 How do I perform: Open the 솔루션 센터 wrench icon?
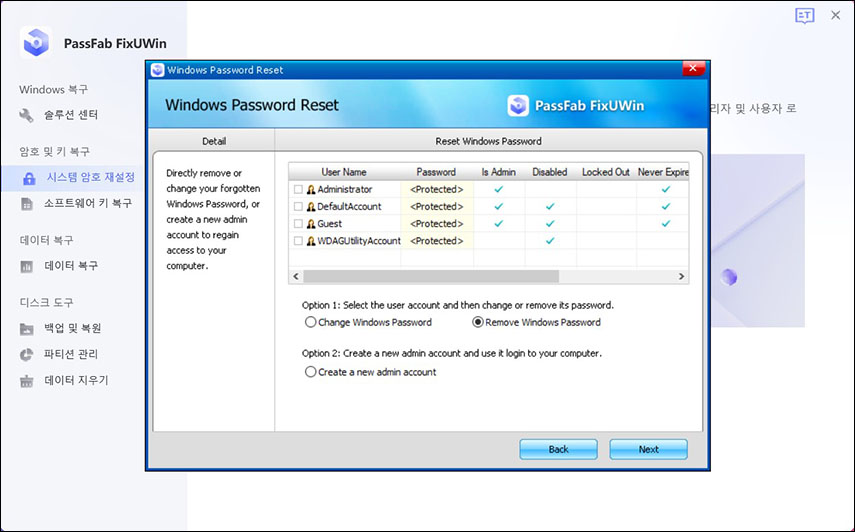coord(27,115)
